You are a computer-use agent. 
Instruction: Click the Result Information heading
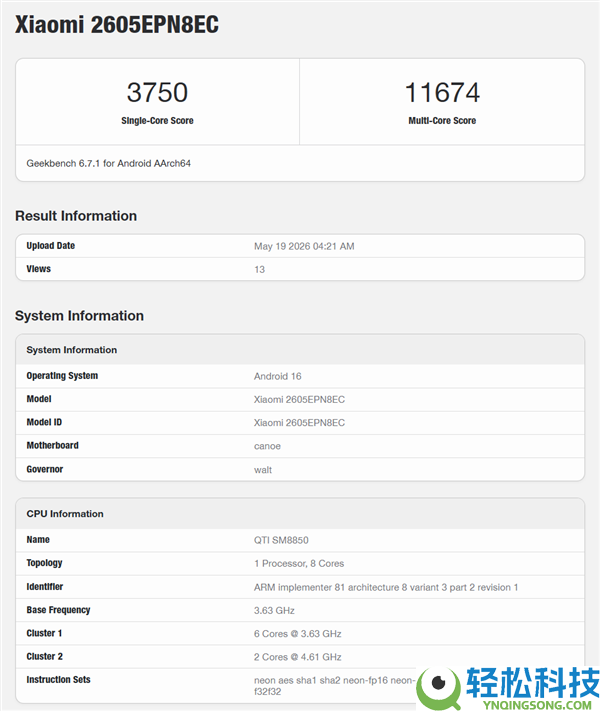coord(76,216)
